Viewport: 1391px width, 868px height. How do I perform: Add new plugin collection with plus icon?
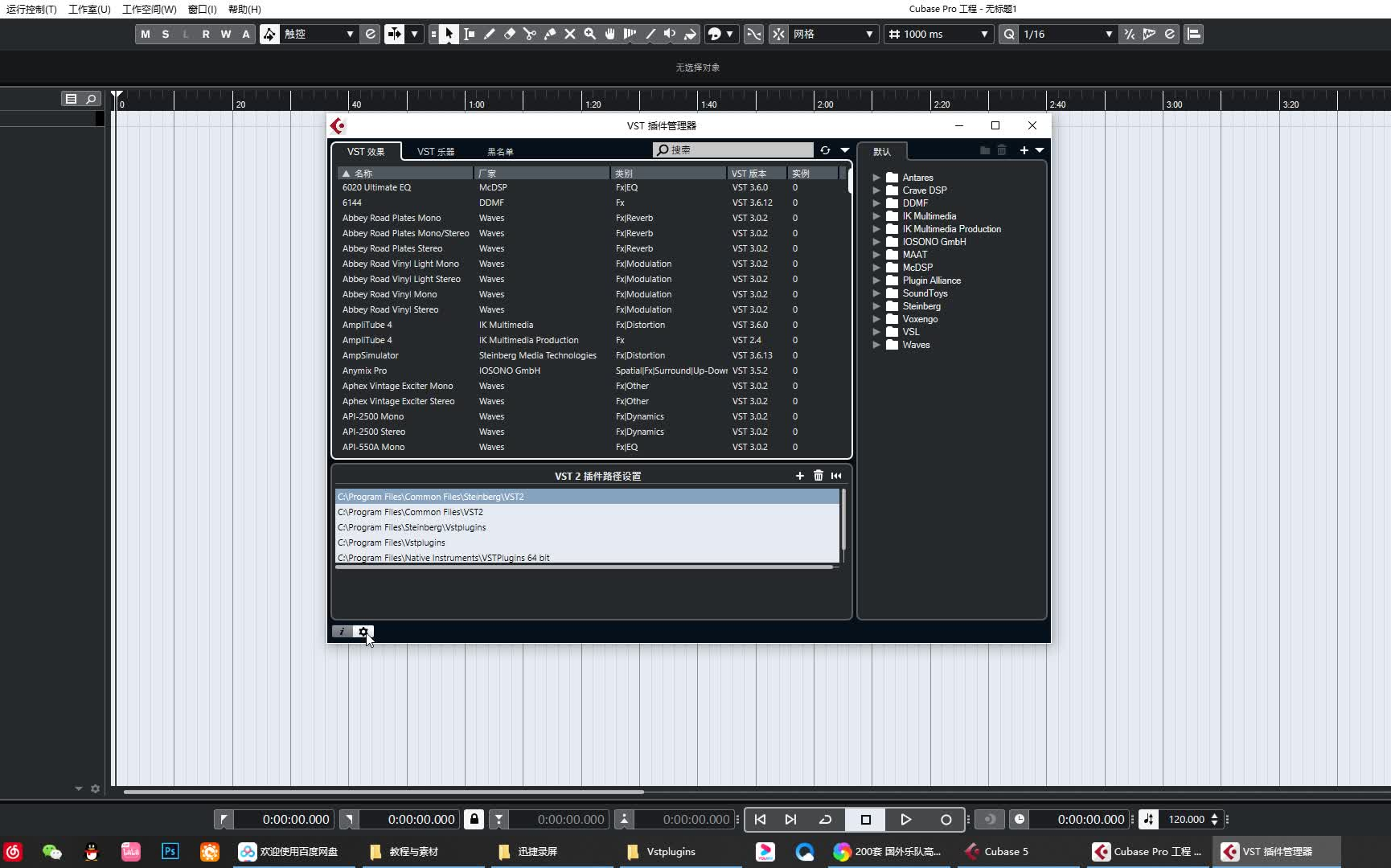coord(1024,150)
